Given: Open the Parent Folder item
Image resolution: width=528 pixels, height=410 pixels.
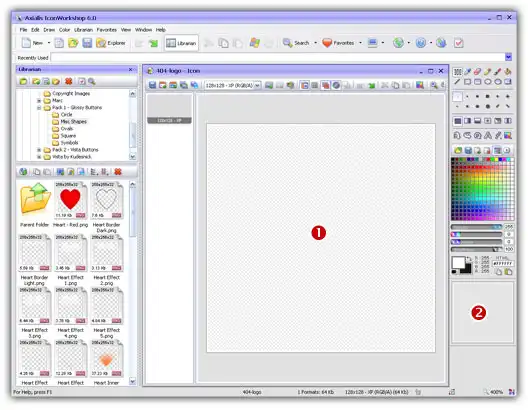Looking at the screenshot, I should pos(35,205).
